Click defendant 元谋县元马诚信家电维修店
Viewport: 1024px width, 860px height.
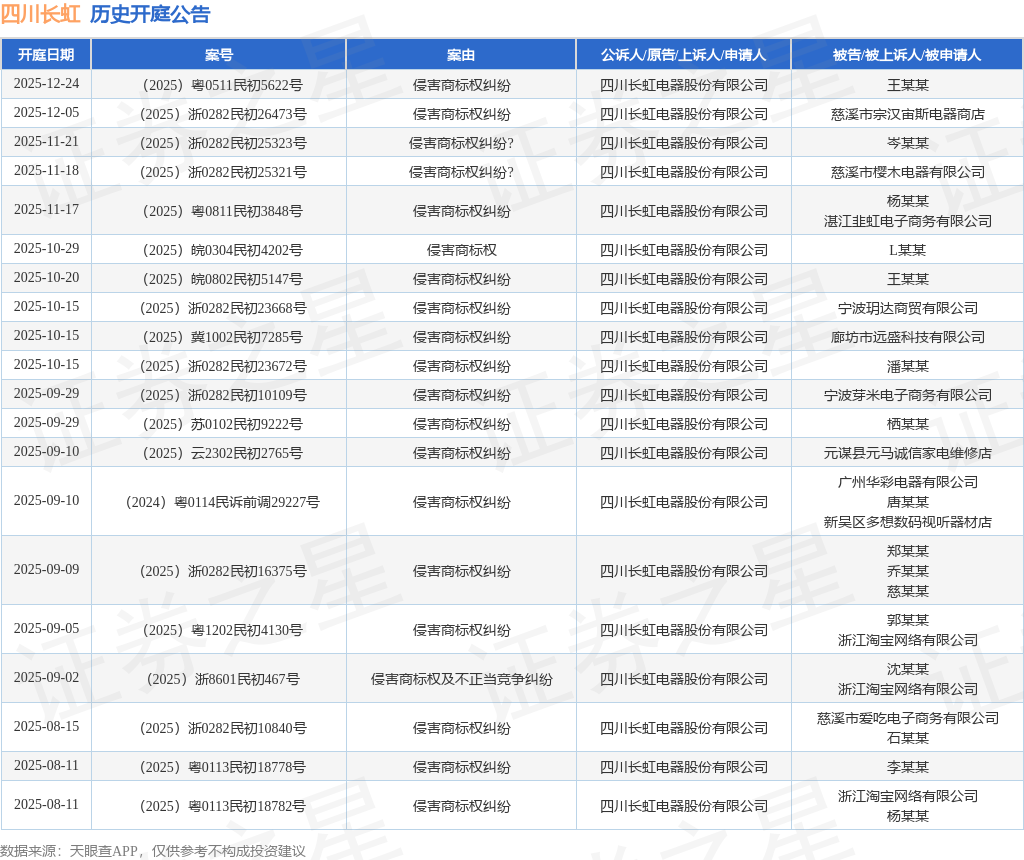click(908, 453)
